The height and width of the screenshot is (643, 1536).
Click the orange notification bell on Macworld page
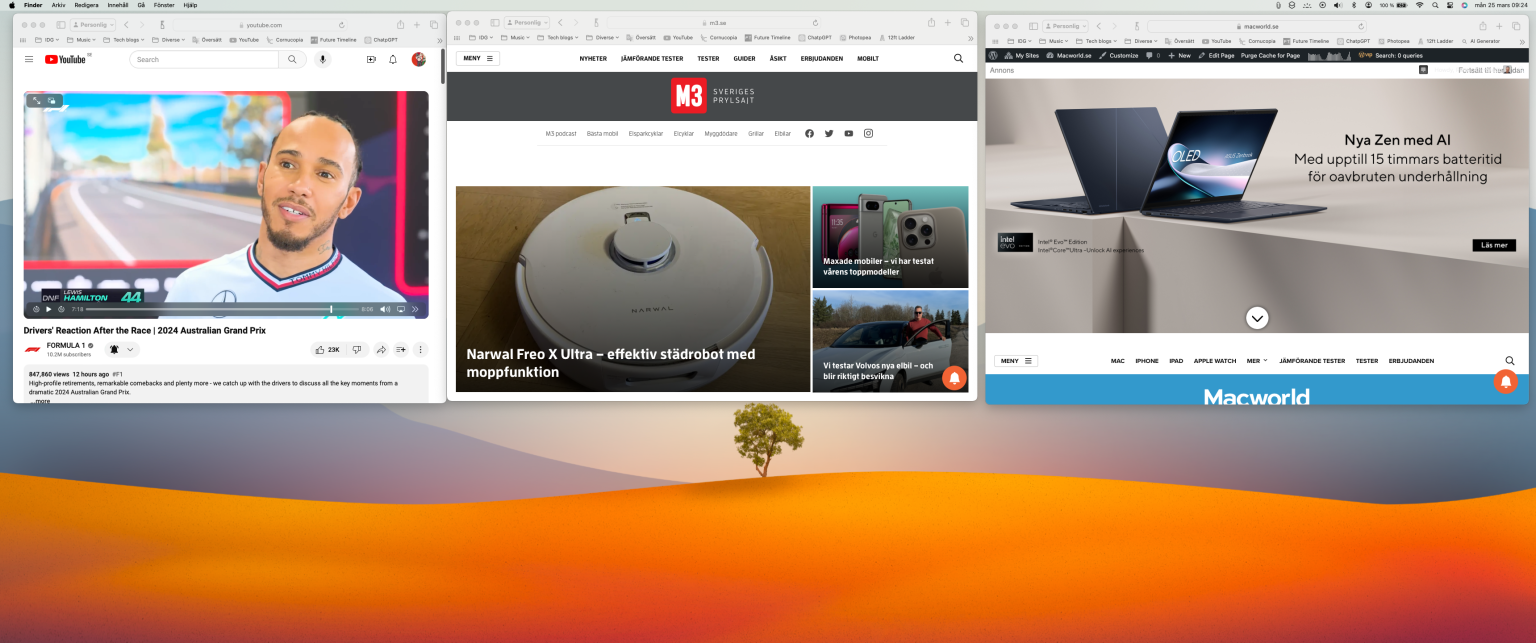point(1505,381)
